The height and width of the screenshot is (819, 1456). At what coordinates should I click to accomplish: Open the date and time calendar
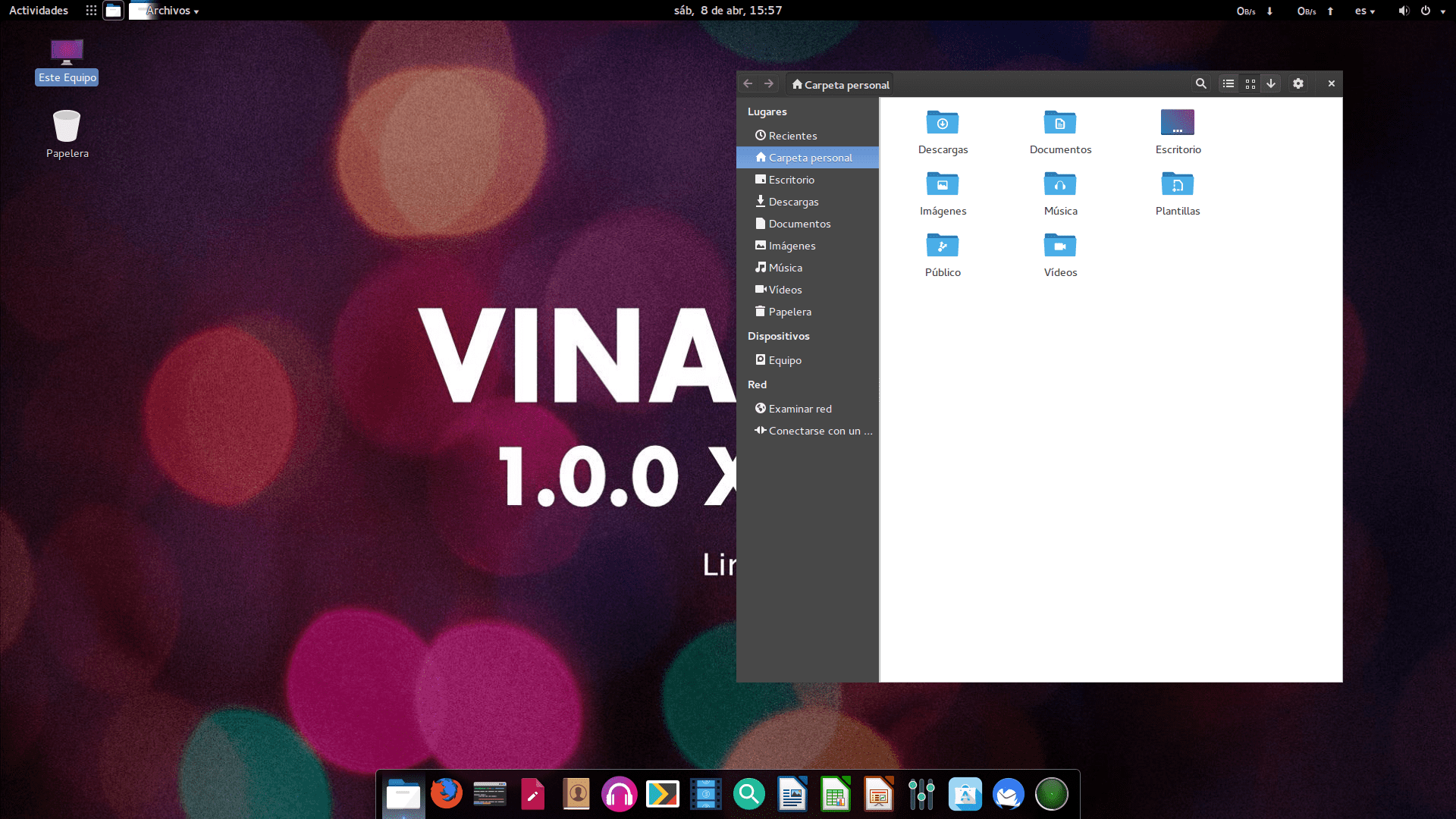(728, 11)
